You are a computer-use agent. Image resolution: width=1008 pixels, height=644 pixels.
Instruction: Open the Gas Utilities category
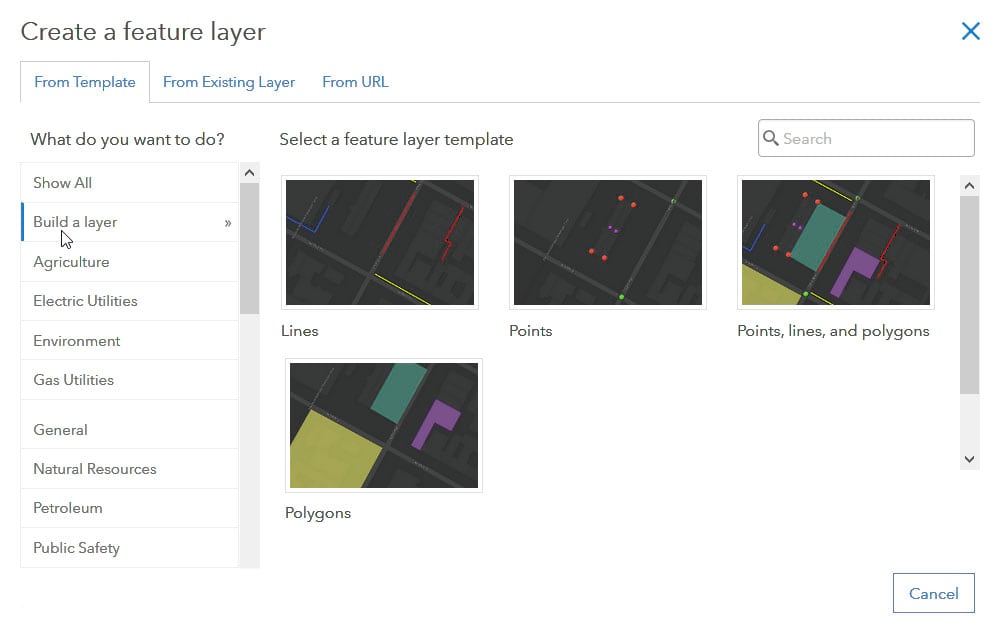click(x=130, y=380)
